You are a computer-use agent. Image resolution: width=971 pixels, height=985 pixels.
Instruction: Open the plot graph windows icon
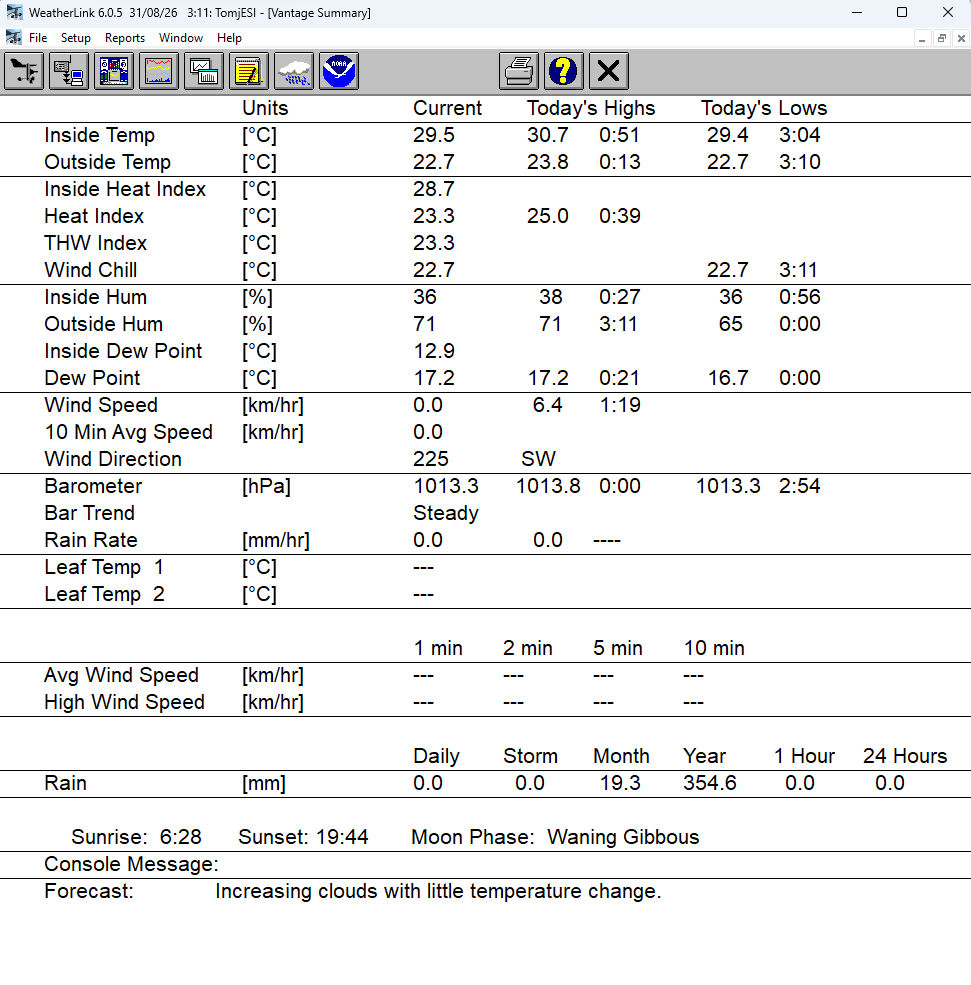click(203, 71)
